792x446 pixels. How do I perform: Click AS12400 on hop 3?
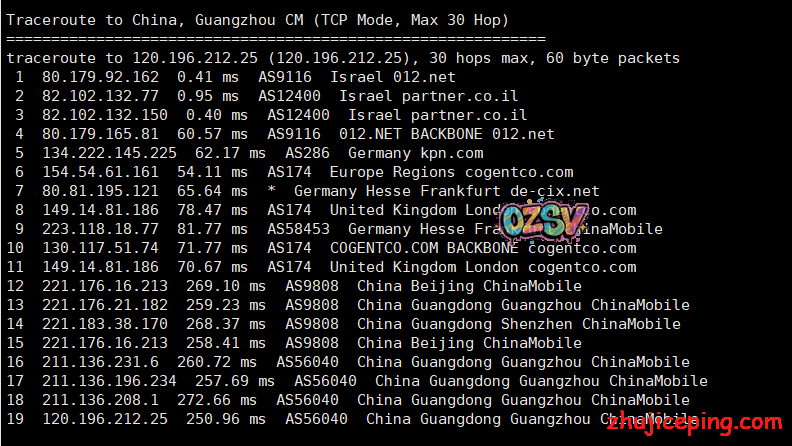tap(298, 115)
